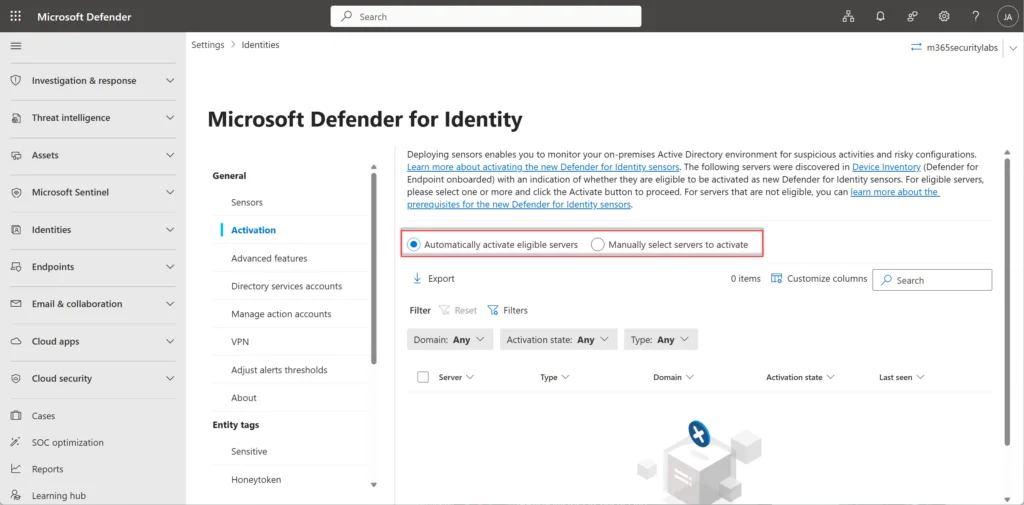The width and height of the screenshot is (1024, 505).
Task: Open Adjust alerts thresholds settings
Action: point(280,370)
